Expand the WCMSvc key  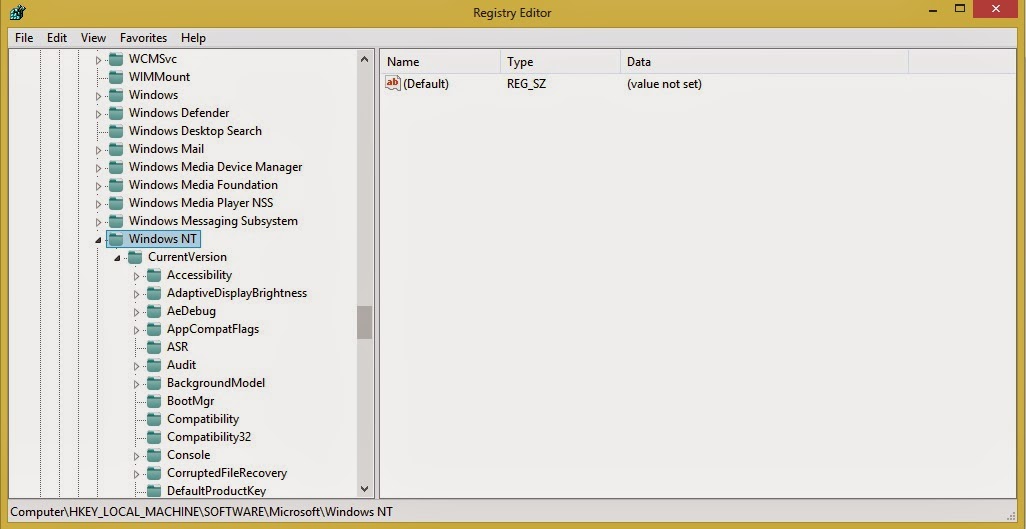[99, 60]
